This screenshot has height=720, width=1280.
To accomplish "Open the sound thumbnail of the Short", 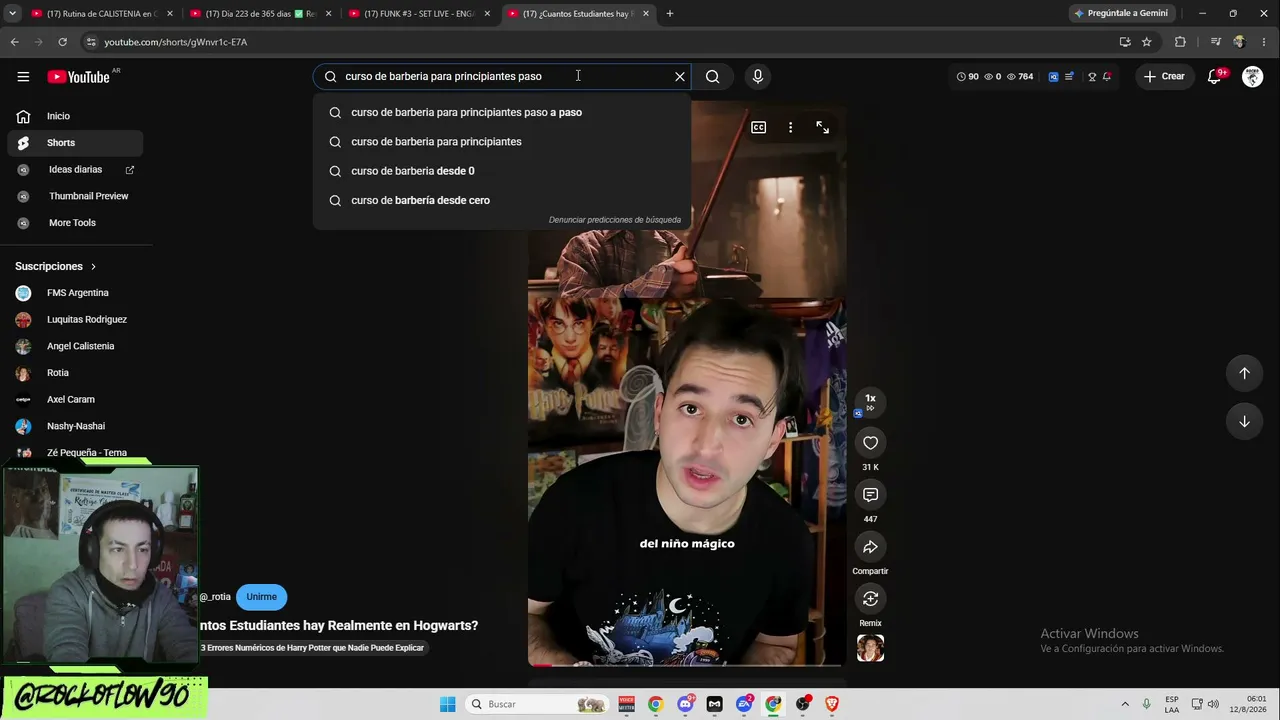I will 870,648.
